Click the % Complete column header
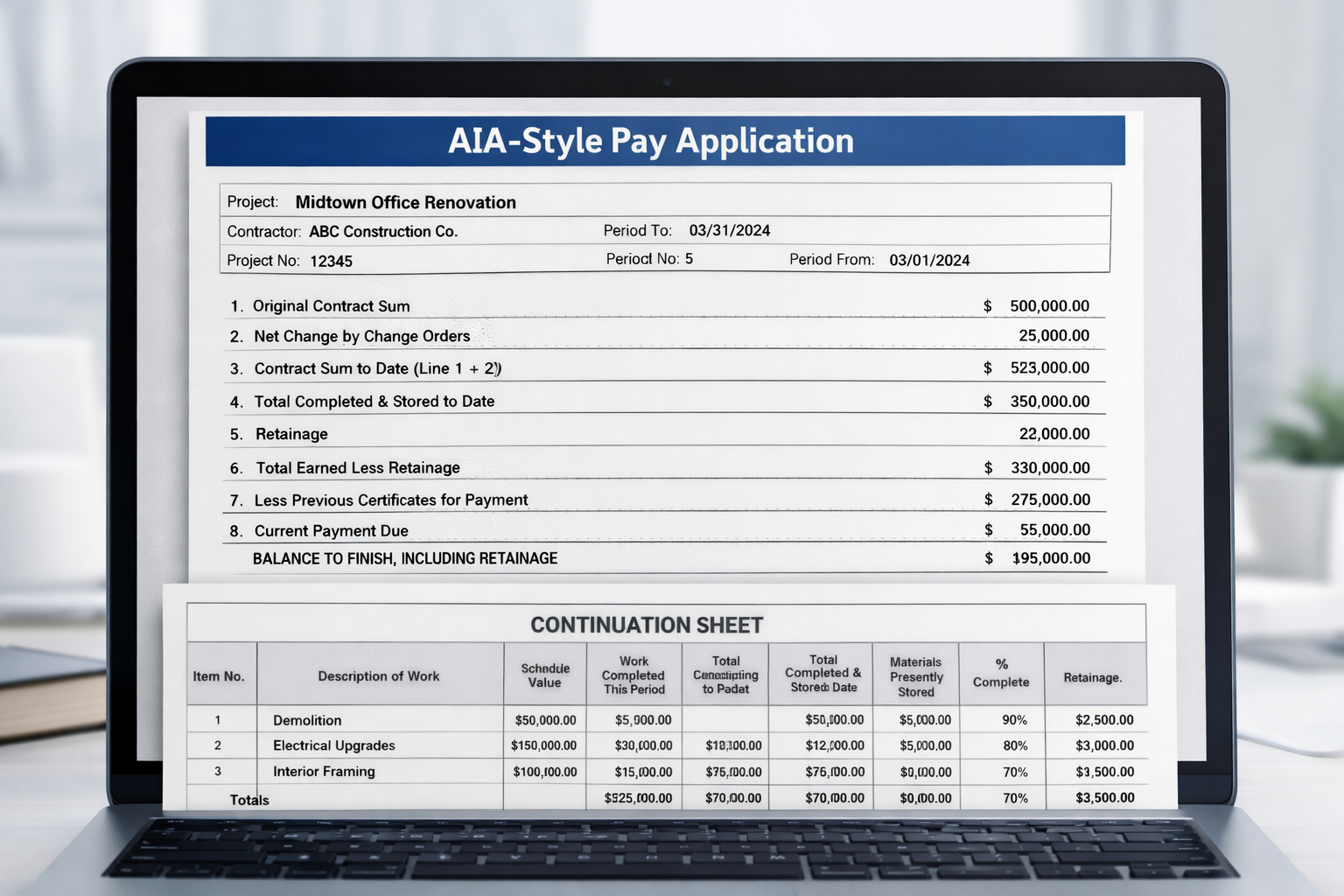The height and width of the screenshot is (896, 1344). click(x=1001, y=675)
